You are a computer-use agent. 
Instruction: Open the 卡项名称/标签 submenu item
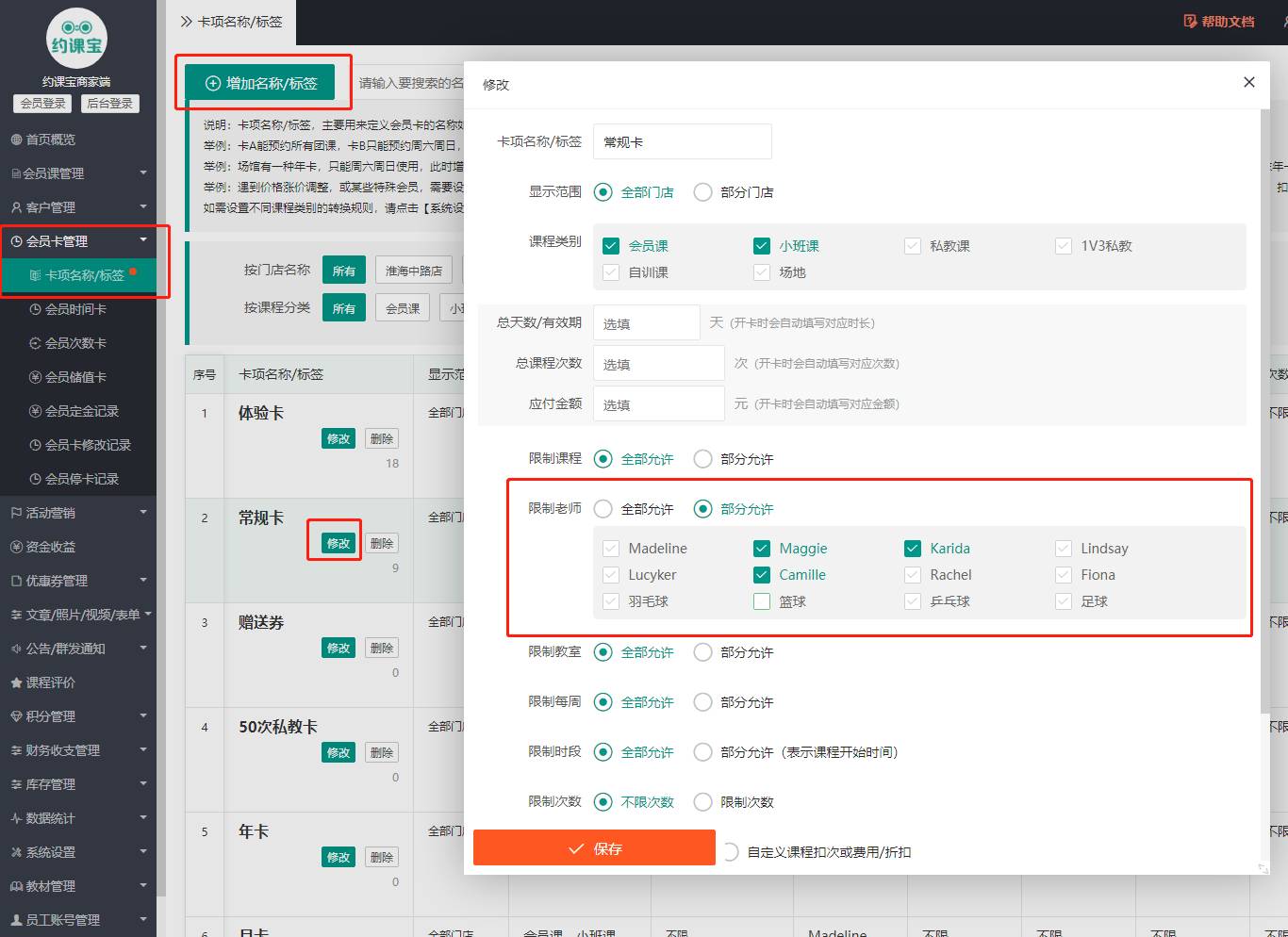[78, 275]
